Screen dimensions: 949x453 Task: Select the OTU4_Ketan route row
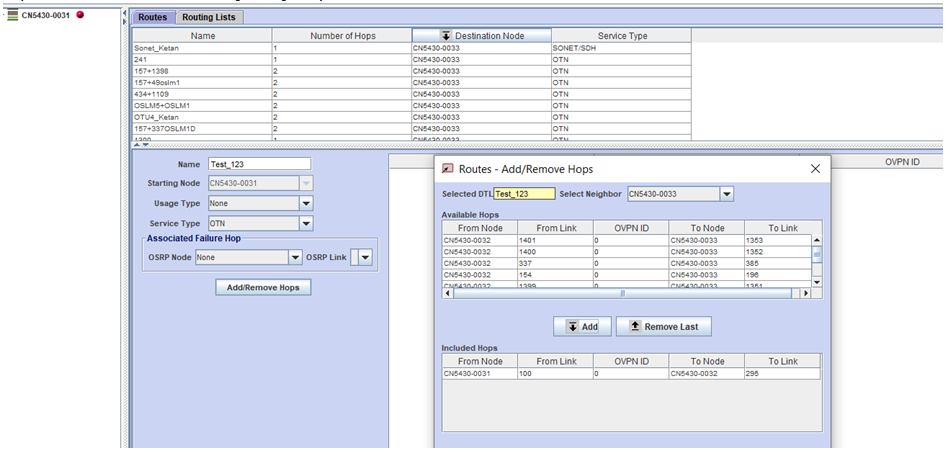(412, 117)
